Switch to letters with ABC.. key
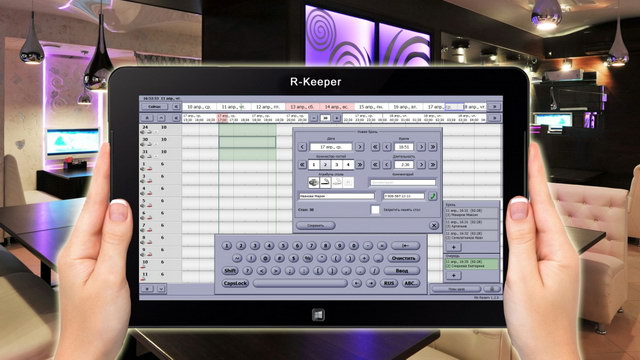The image size is (640, 360). [x=411, y=283]
